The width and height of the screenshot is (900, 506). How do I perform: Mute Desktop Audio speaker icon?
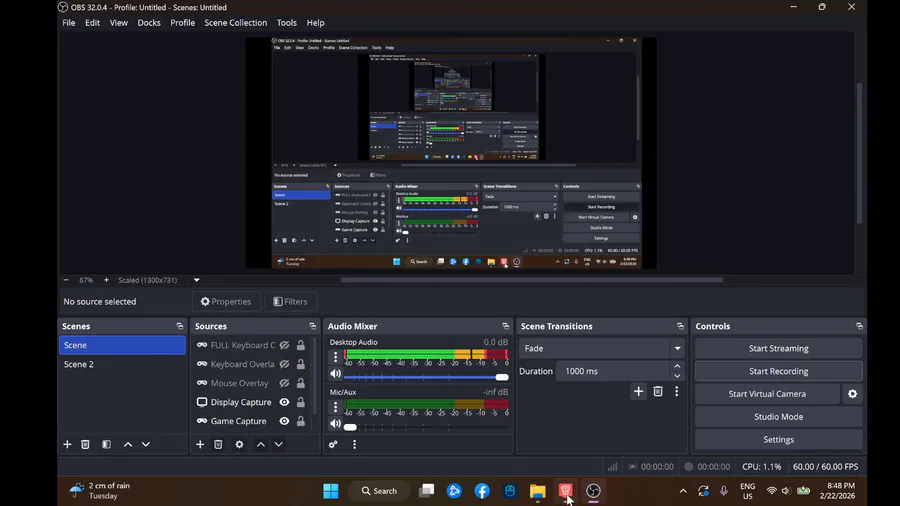coord(335,374)
